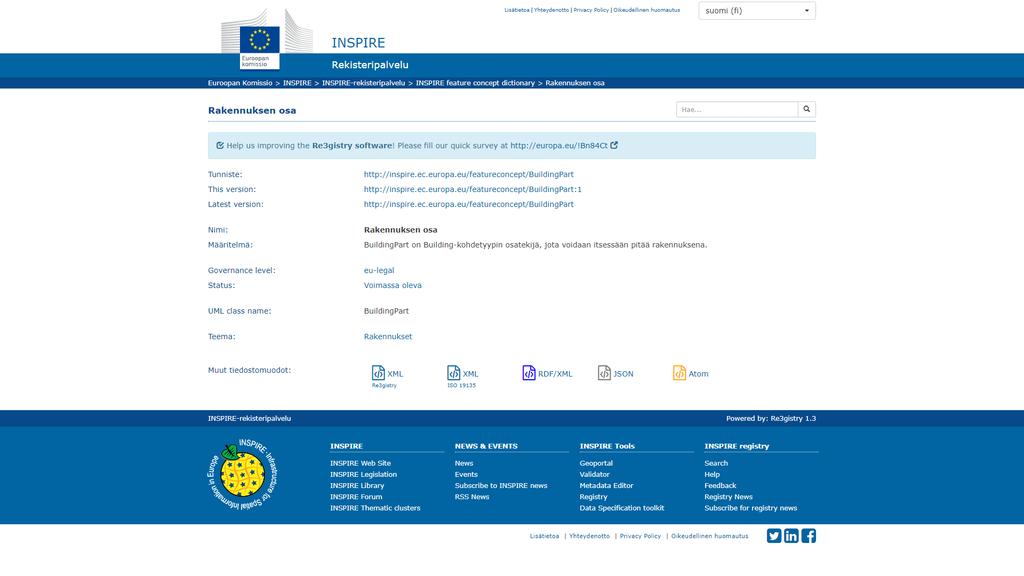Open Validator footer link
The image size is (1024, 576).
click(594, 474)
